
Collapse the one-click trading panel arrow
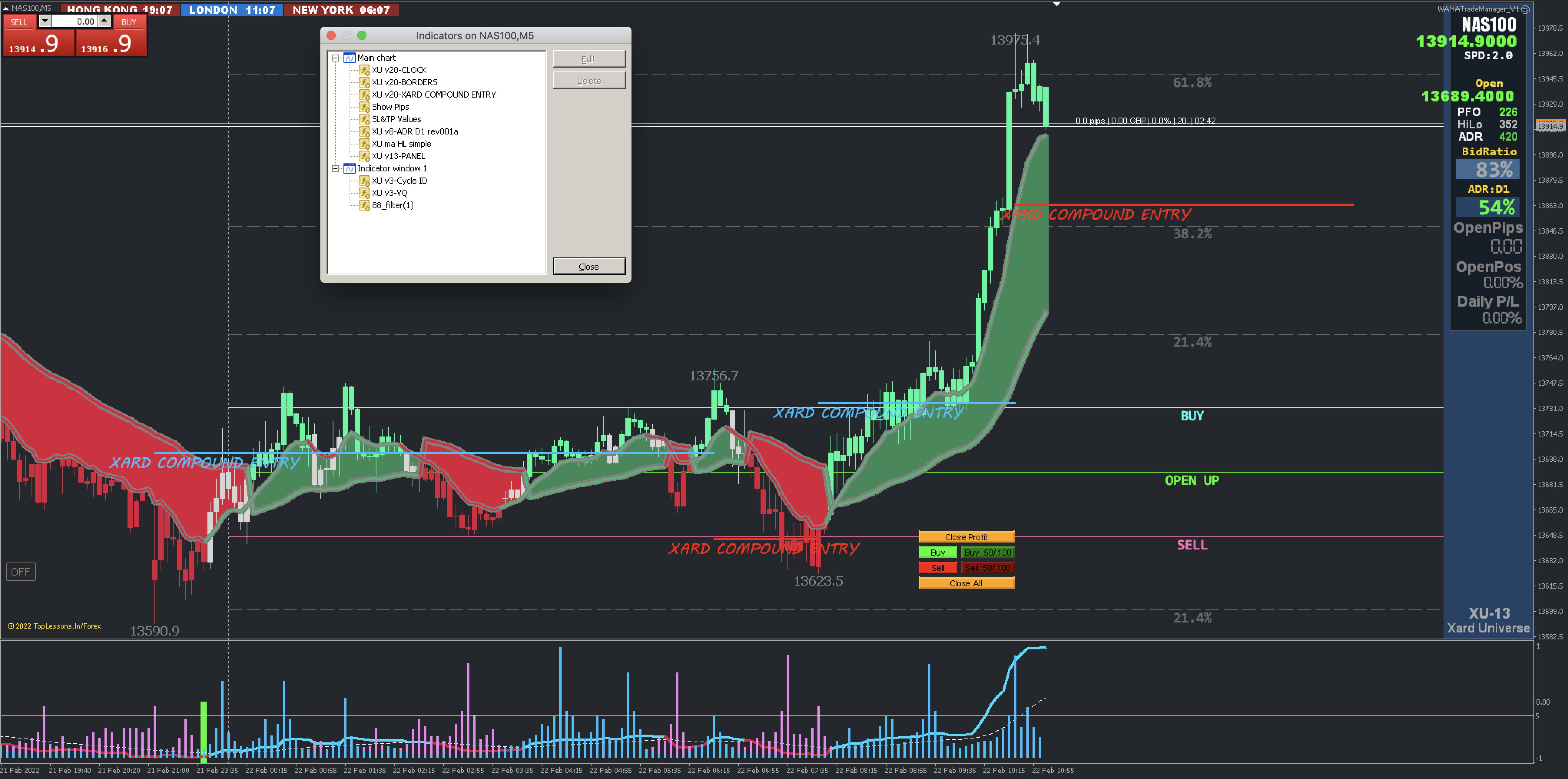coord(5,8)
